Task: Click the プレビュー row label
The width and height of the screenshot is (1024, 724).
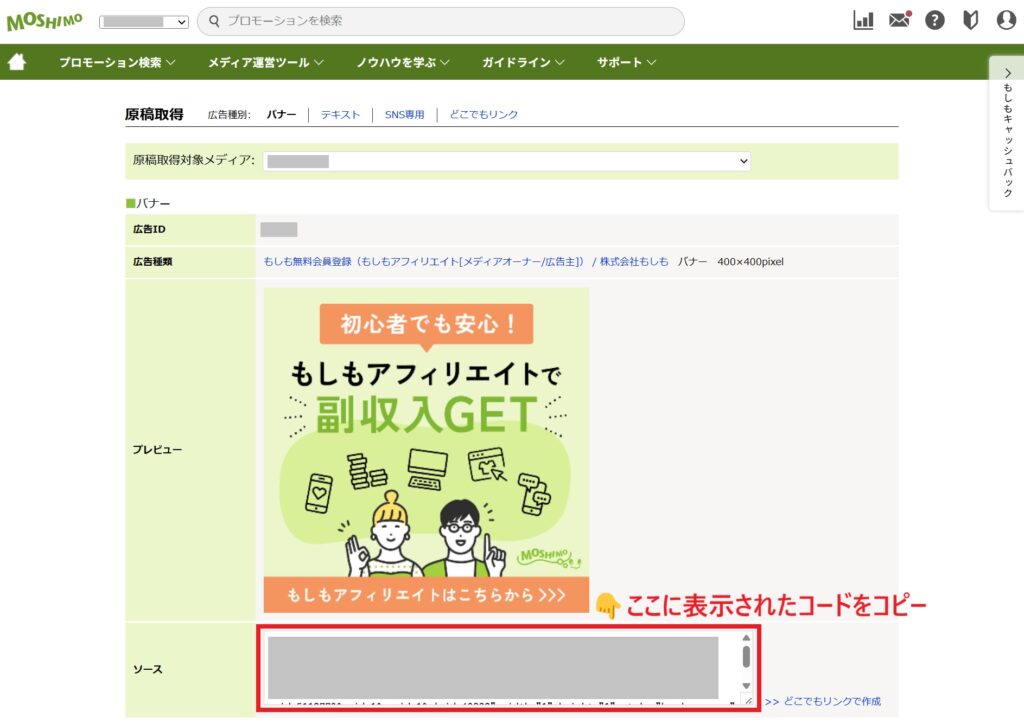Action: click(157, 449)
